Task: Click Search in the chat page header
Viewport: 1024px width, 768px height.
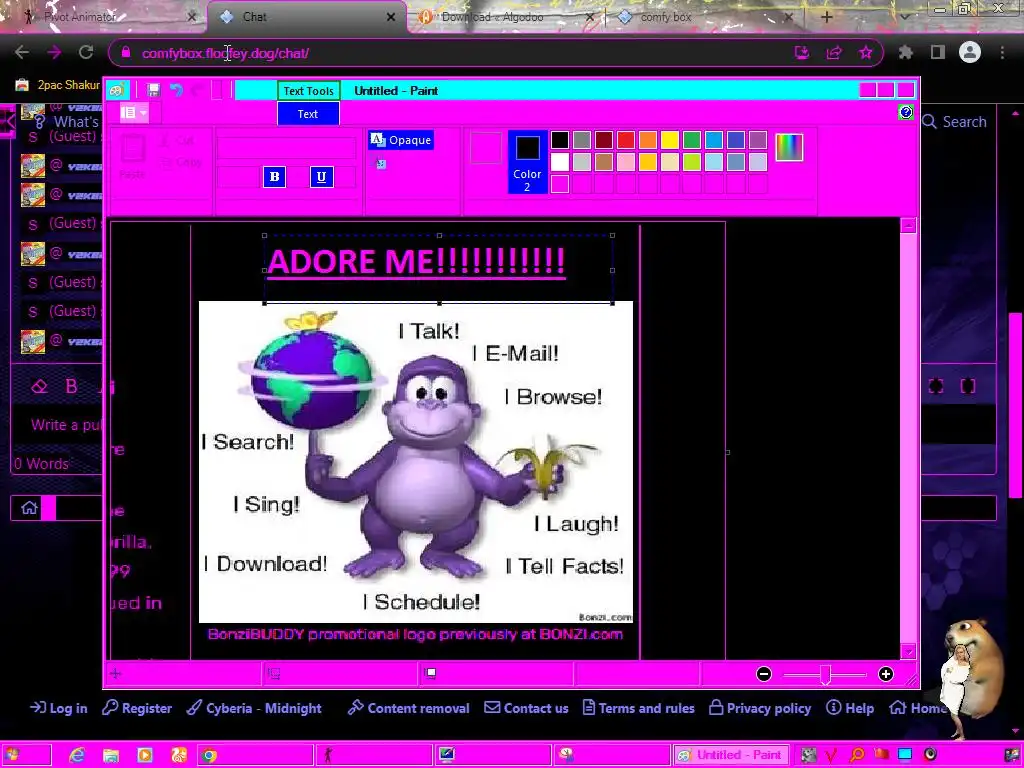Action: (955, 121)
